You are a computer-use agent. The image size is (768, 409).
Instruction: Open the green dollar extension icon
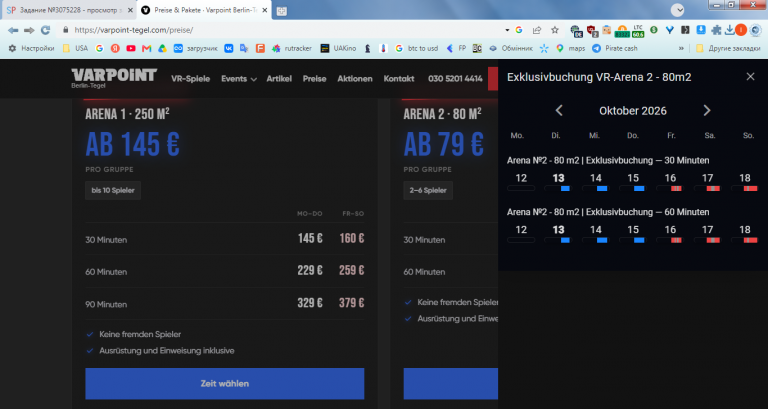(654, 30)
